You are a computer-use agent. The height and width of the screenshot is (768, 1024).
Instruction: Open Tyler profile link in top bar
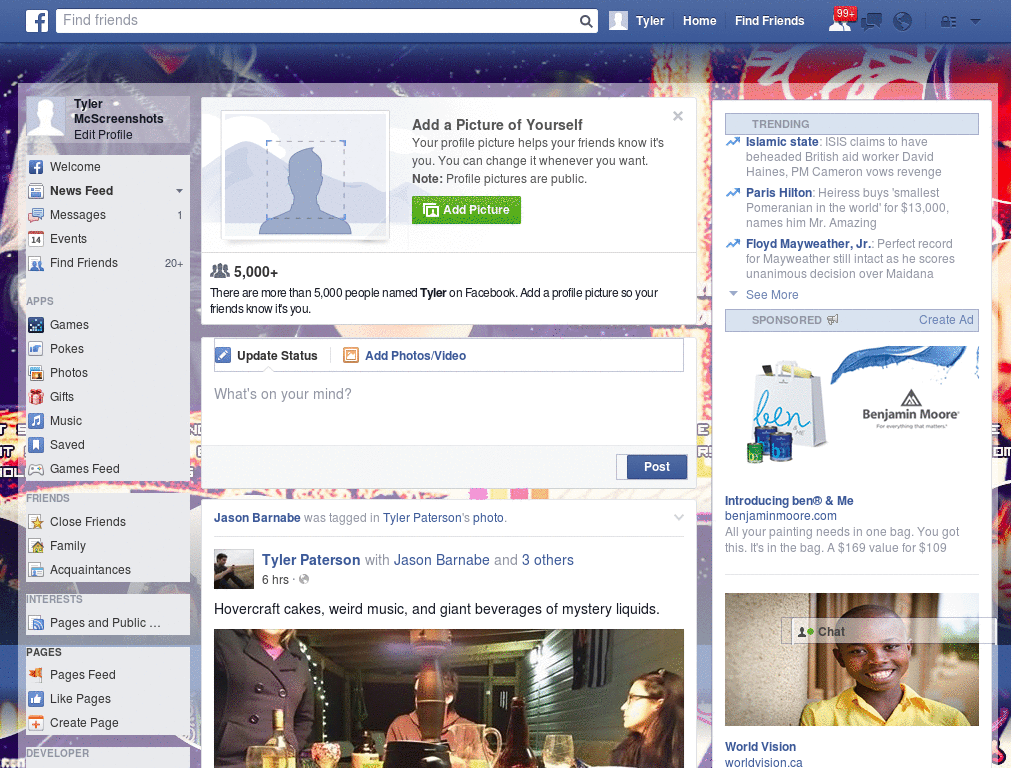650,21
